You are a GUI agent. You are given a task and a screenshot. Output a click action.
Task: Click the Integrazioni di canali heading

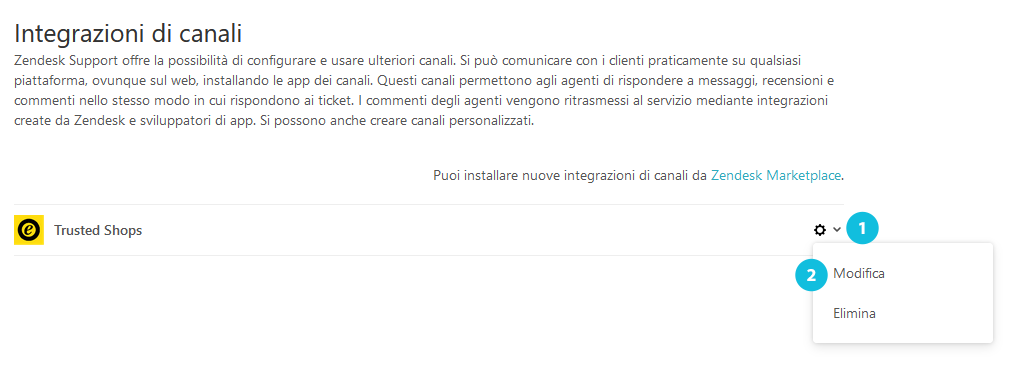point(128,33)
